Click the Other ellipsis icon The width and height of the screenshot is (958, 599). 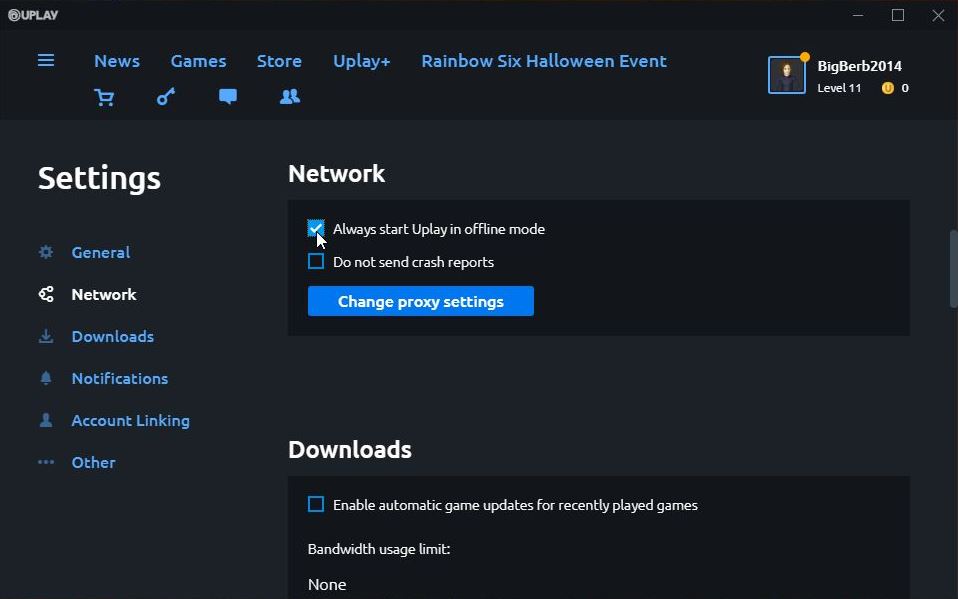[46, 462]
